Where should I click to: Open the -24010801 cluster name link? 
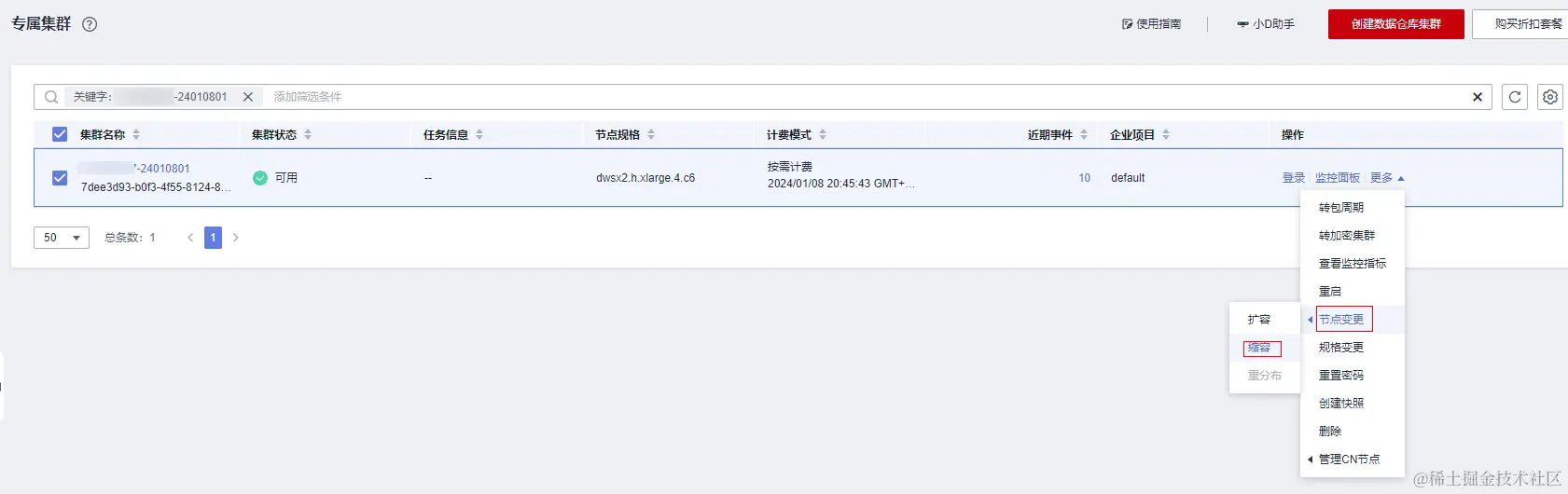(134, 169)
